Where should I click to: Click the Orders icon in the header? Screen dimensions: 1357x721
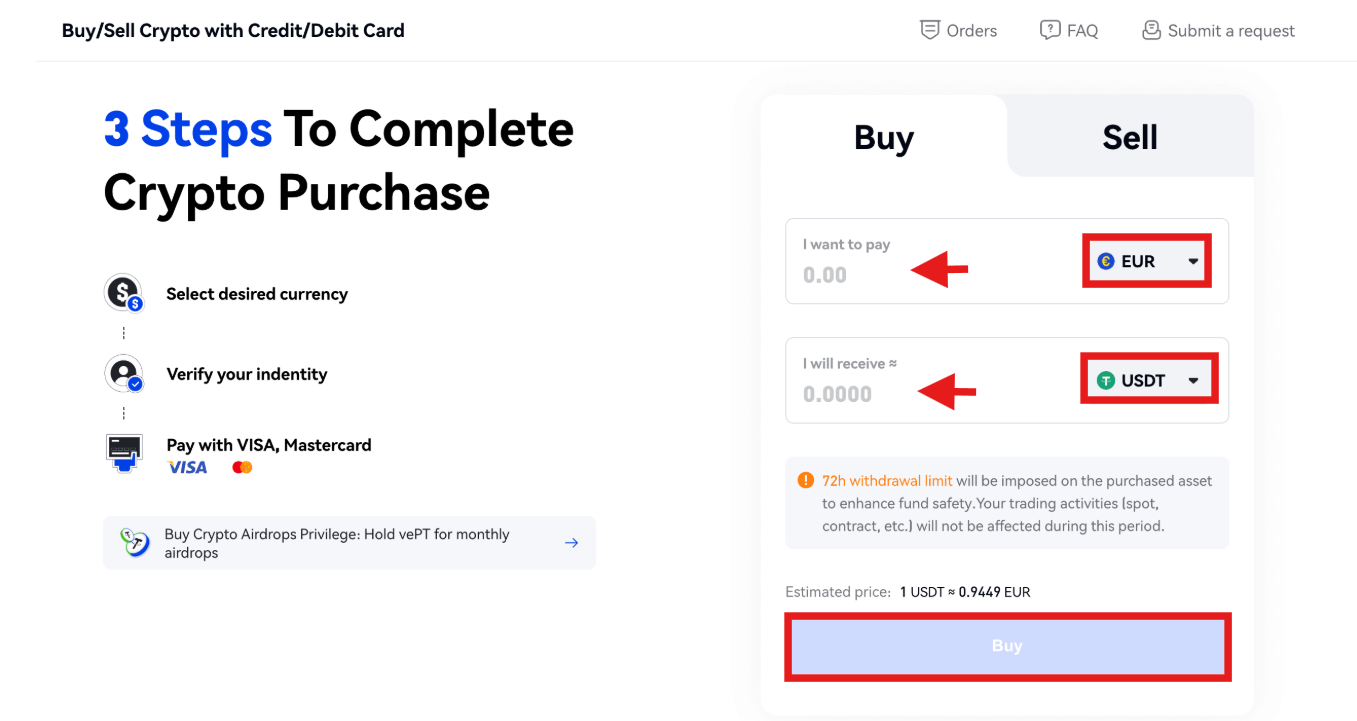(931, 30)
